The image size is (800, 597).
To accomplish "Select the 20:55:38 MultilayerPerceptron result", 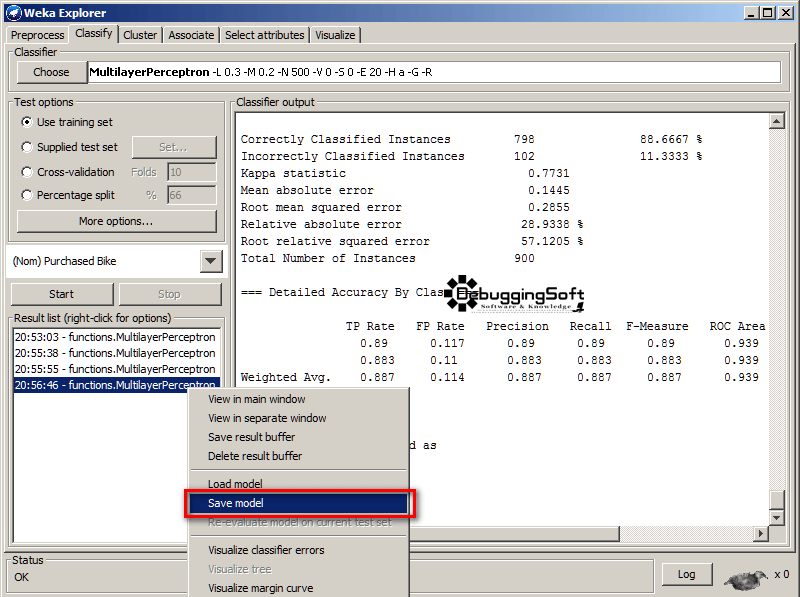I will (116, 353).
